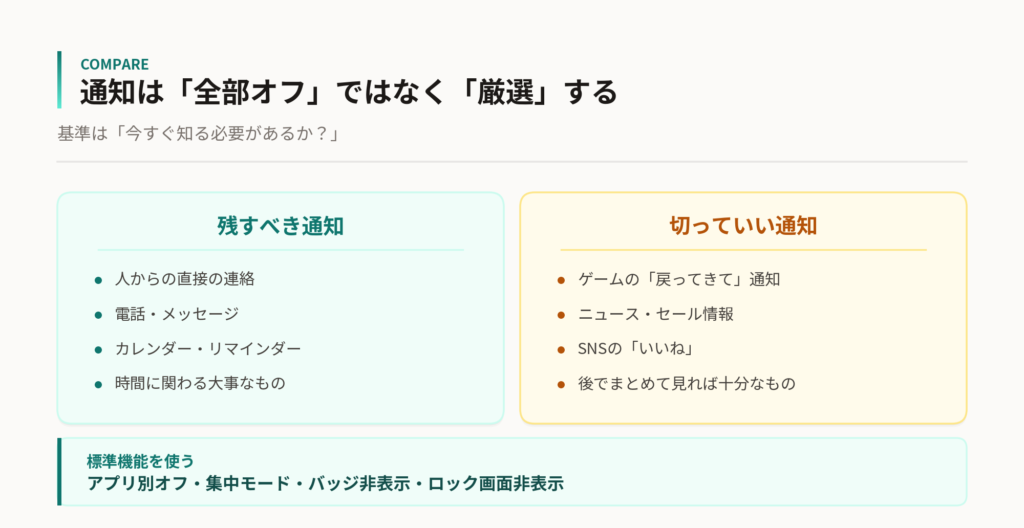Click the subtitle 基準は「今すぐ知る必要があるか？」
The width and height of the screenshot is (1024, 528).
tap(199, 134)
